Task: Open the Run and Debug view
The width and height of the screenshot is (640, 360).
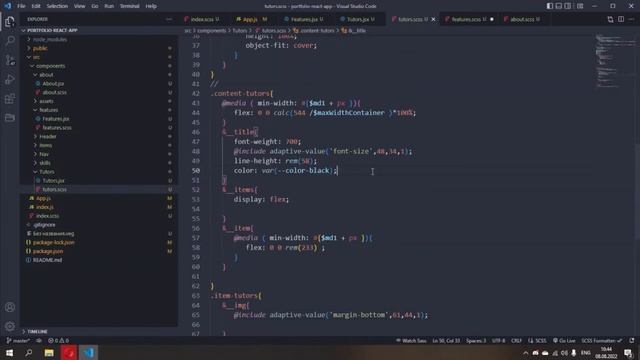Action: pyautogui.click(x=10, y=79)
